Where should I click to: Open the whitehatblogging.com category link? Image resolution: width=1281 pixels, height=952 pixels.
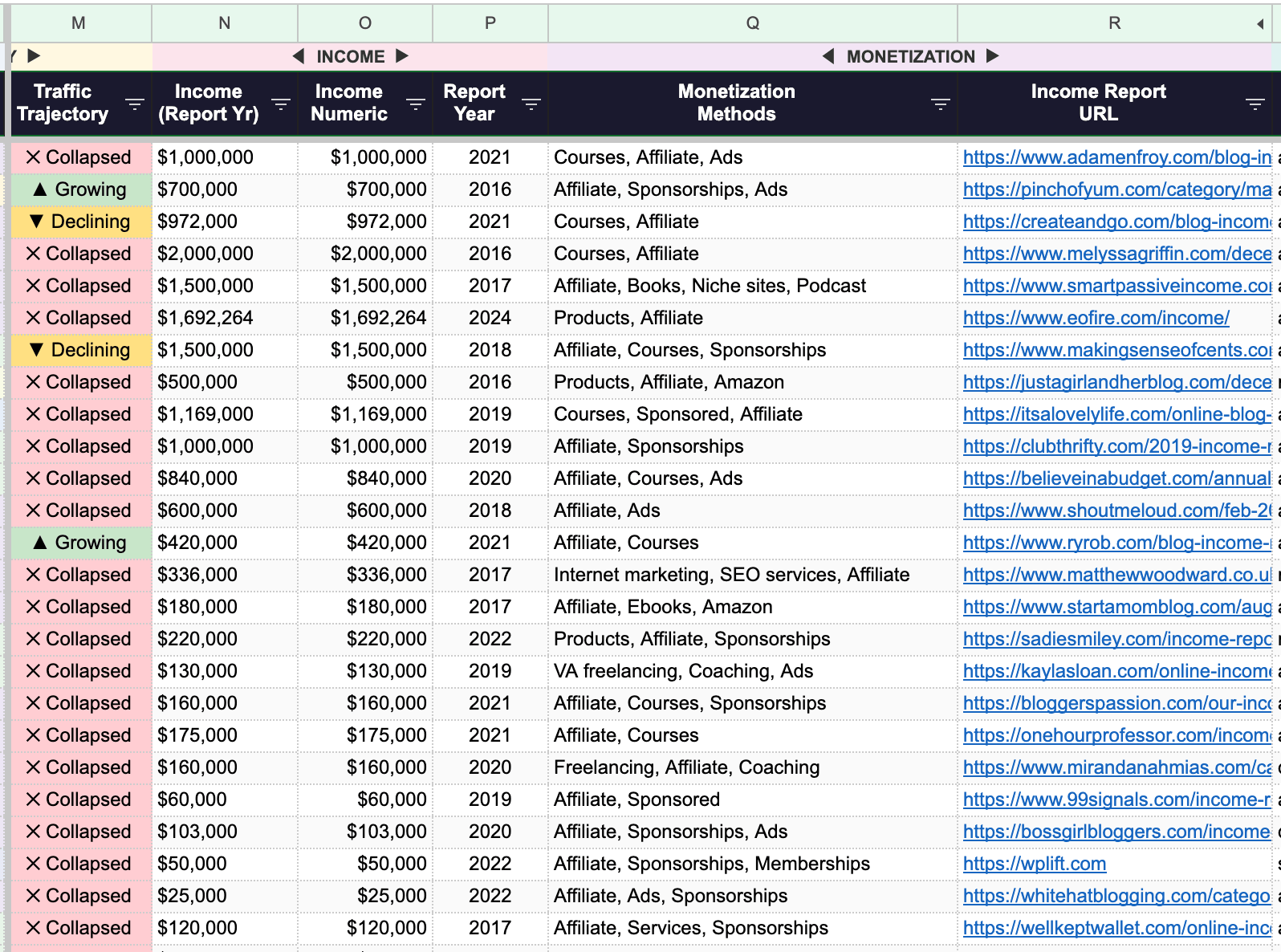tap(1116, 896)
